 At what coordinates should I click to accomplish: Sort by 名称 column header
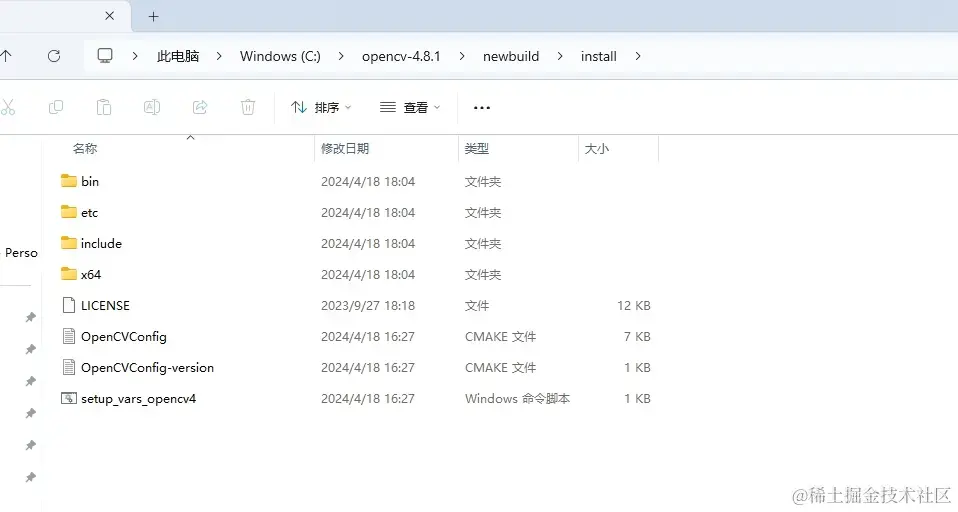click(85, 148)
